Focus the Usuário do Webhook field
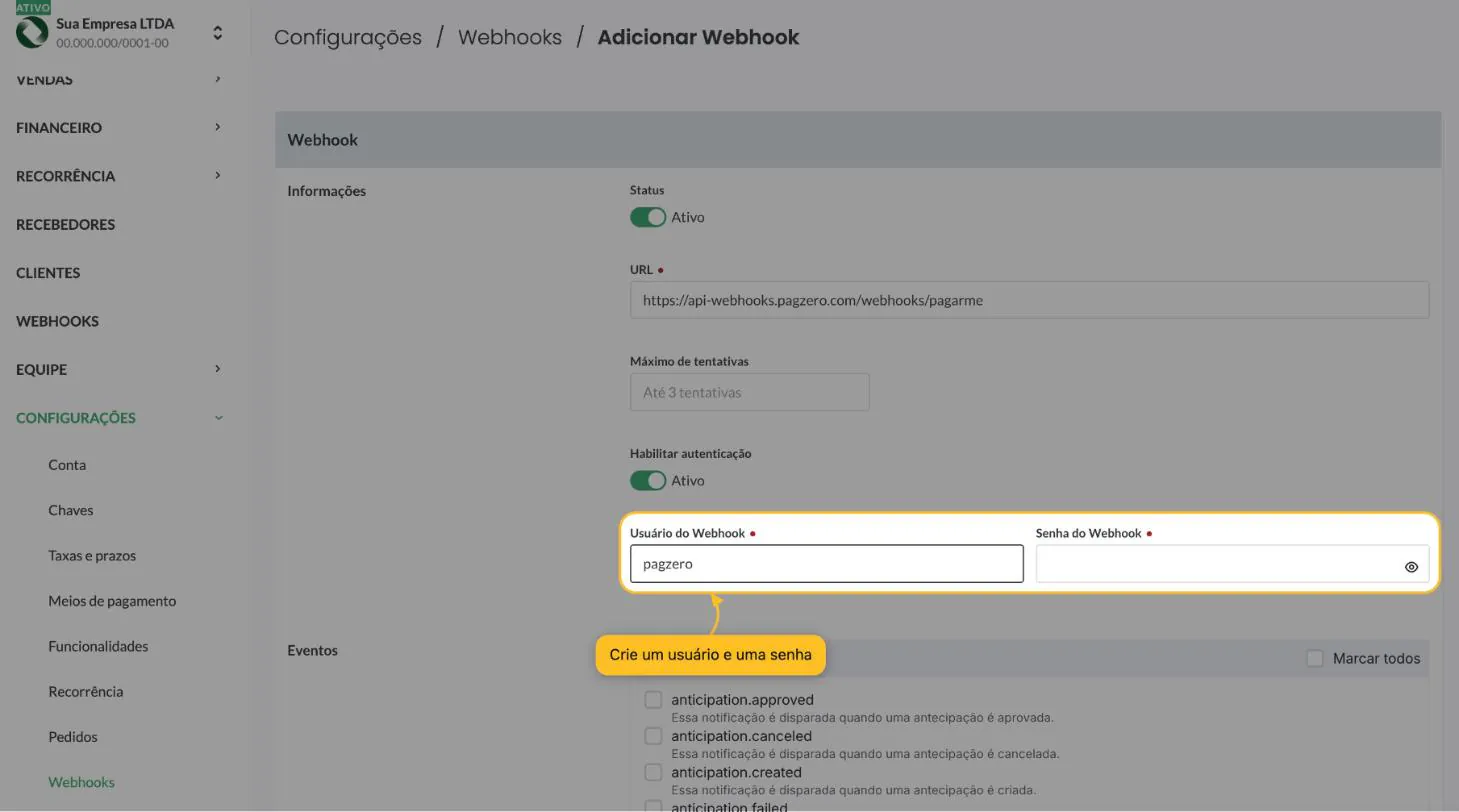 click(x=826, y=564)
